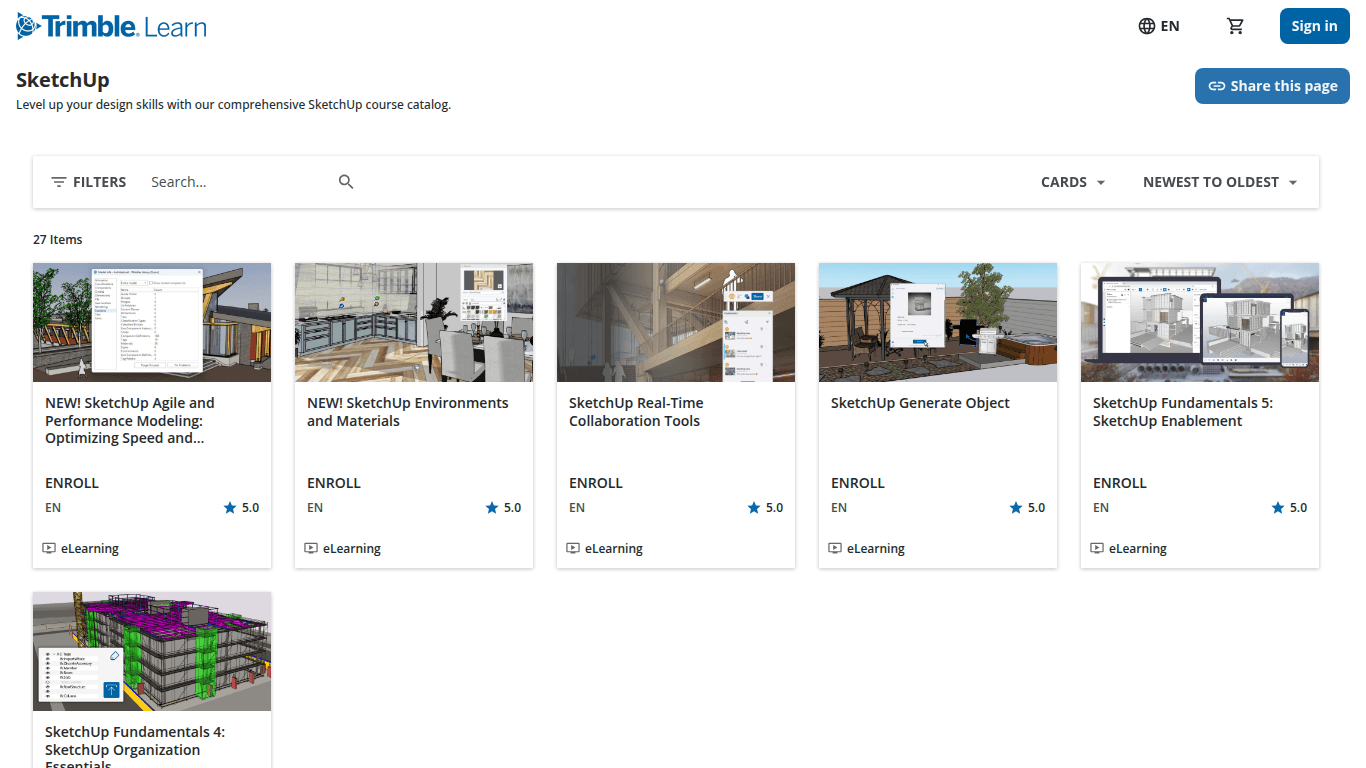
Task: Open the Real-Time Collaboration Tools thumbnail
Action: click(x=676, y=322)
